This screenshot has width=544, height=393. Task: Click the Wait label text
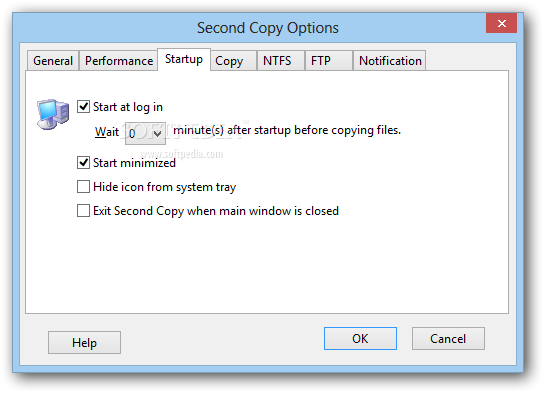107,132
